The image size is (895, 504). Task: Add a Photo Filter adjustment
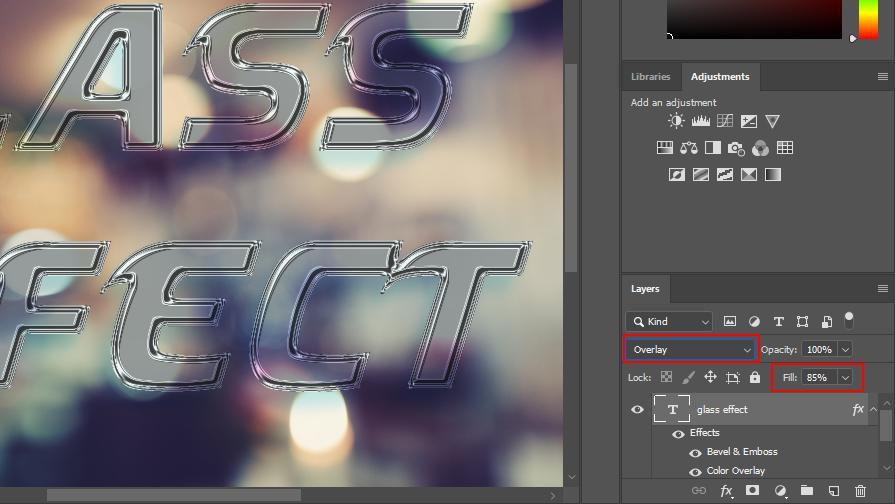click(736, 148)
